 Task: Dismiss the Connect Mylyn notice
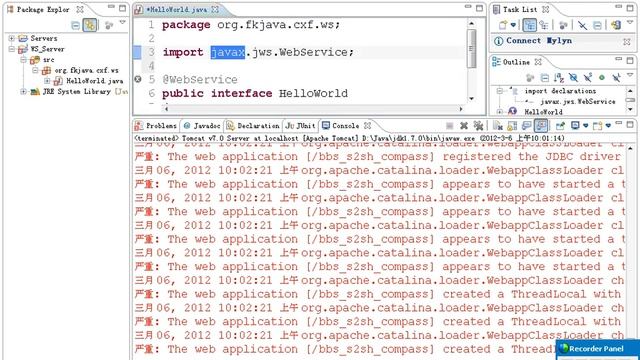click(x=627, y=42)
